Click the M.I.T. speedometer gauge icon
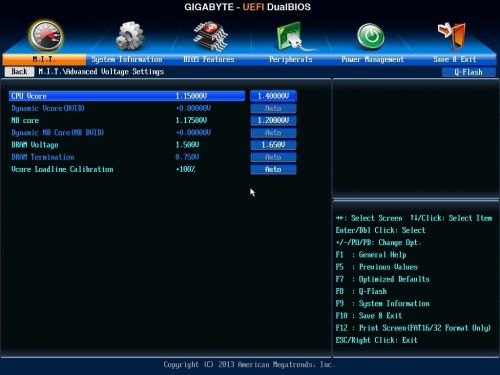The image size is (500, 375). pos(46,36)
